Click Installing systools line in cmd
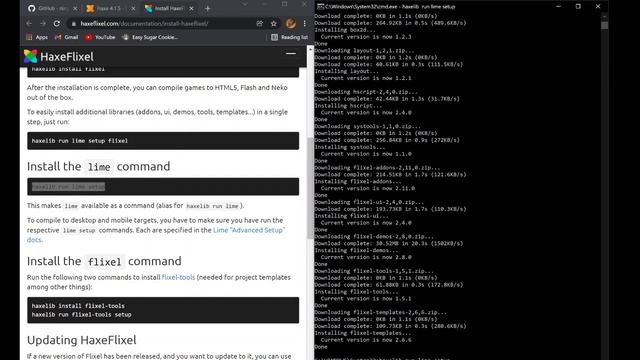Image resolution: width=640 pixels, height=360 pixels. (350, 147)
